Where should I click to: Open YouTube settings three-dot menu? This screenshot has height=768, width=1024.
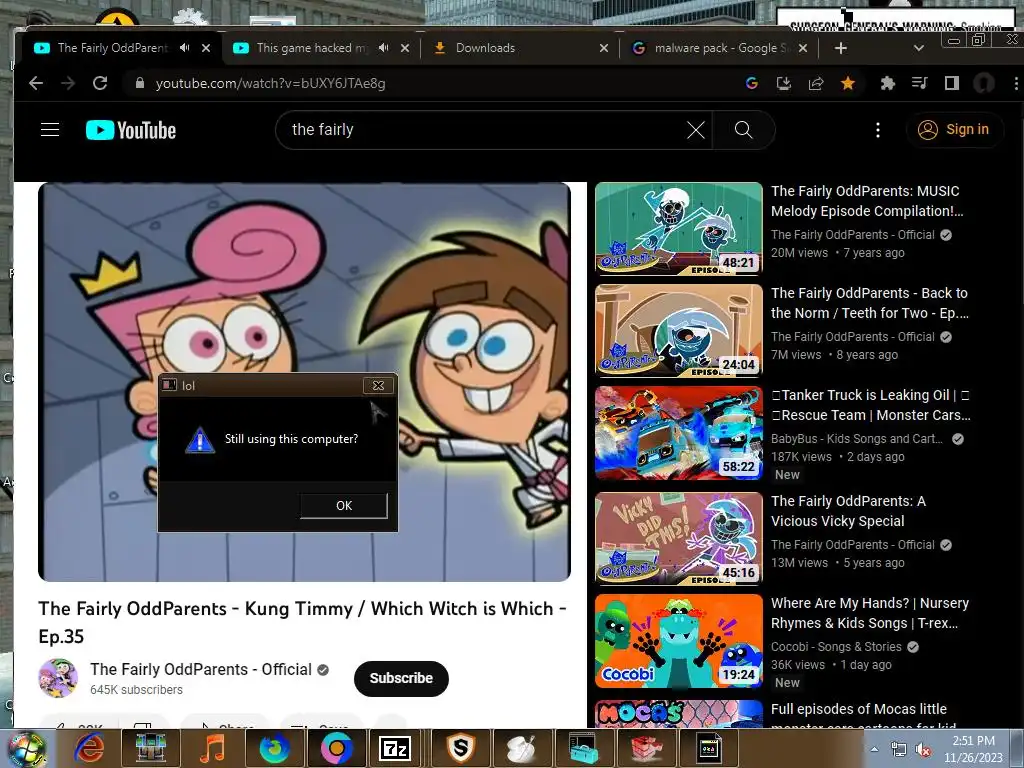pyautogui.click(x=878, y=130)
